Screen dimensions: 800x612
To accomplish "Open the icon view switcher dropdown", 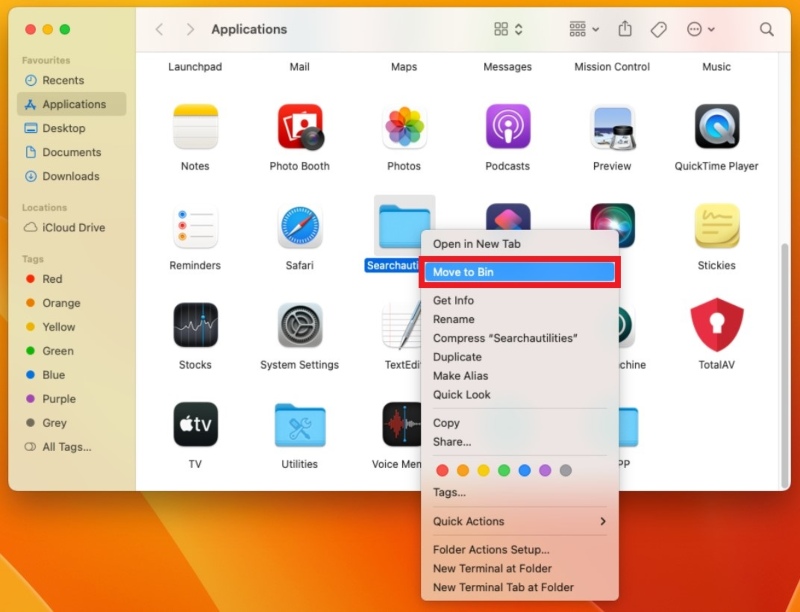I will pyautogui.click(x=509, y=29).
